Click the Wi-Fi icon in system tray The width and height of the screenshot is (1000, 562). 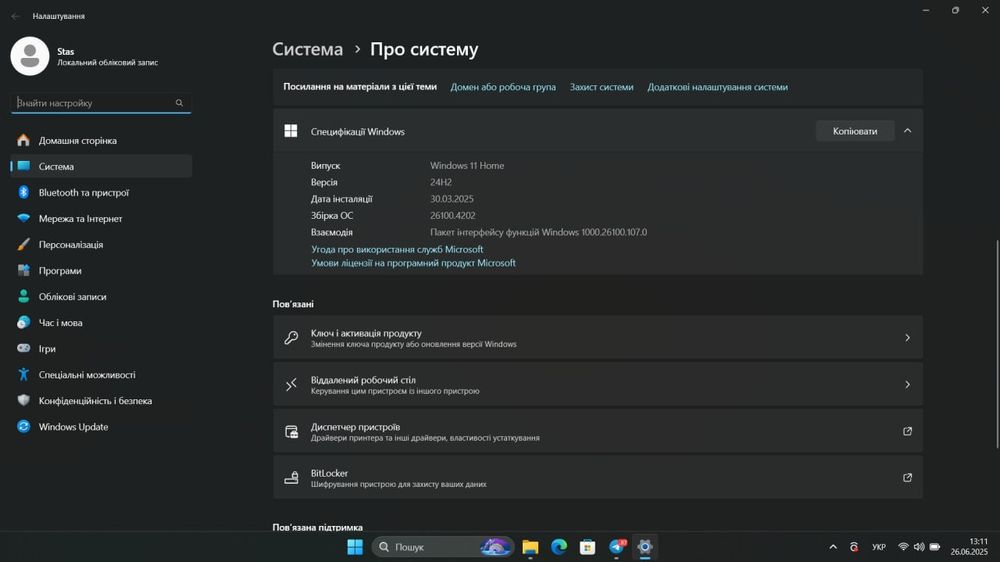point(903,547)
